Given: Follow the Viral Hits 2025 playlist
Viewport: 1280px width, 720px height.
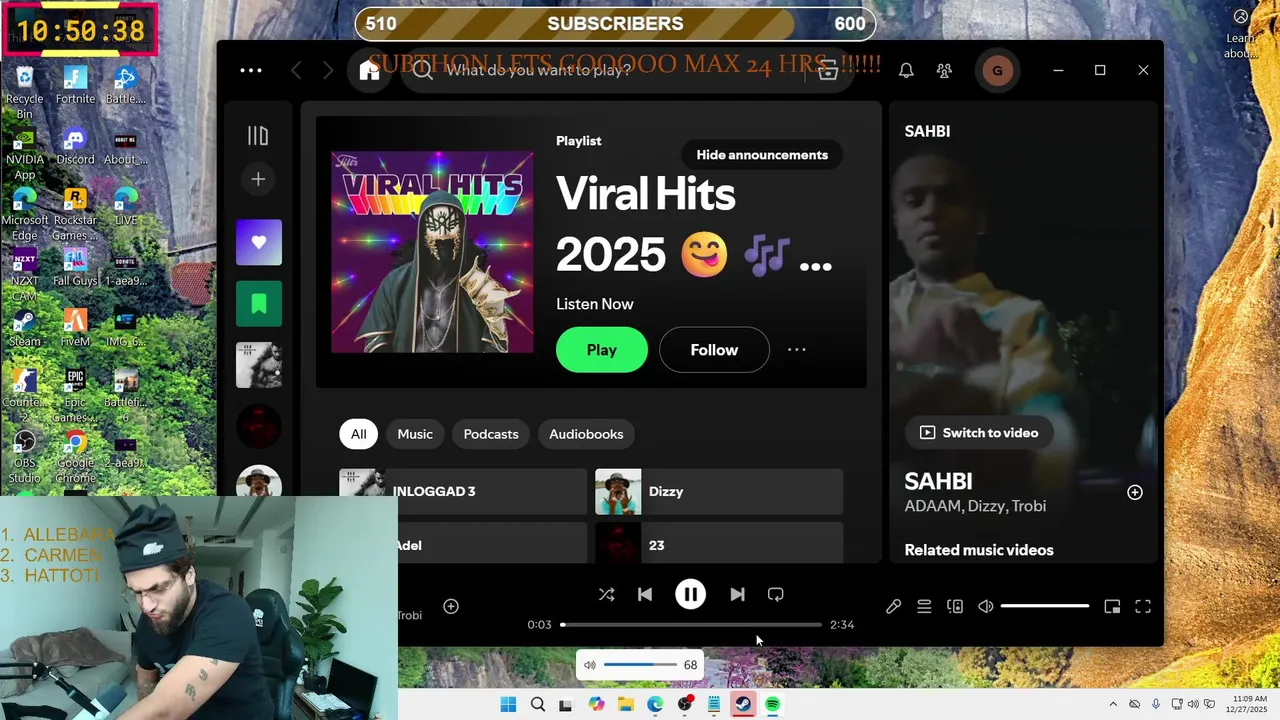Looking at the screenshot, I should tap(714, 350).
